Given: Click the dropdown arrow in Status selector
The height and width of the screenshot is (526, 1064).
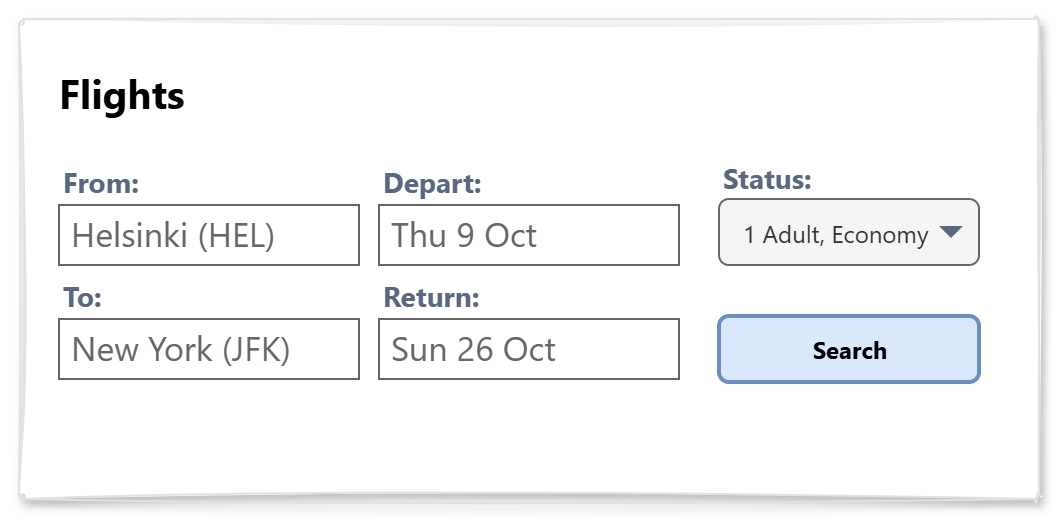Looking at the screenshot, I should [x=950, y=233].
